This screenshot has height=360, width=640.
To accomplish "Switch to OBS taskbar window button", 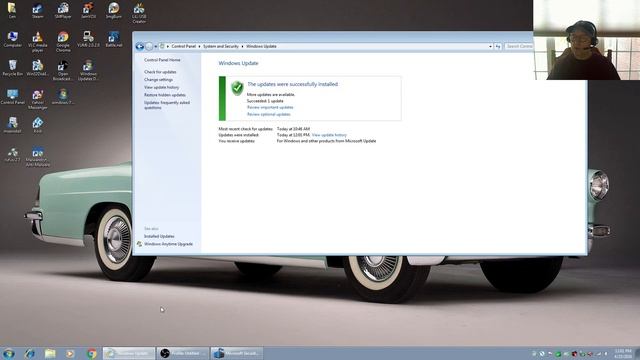I will pos(183,353).
